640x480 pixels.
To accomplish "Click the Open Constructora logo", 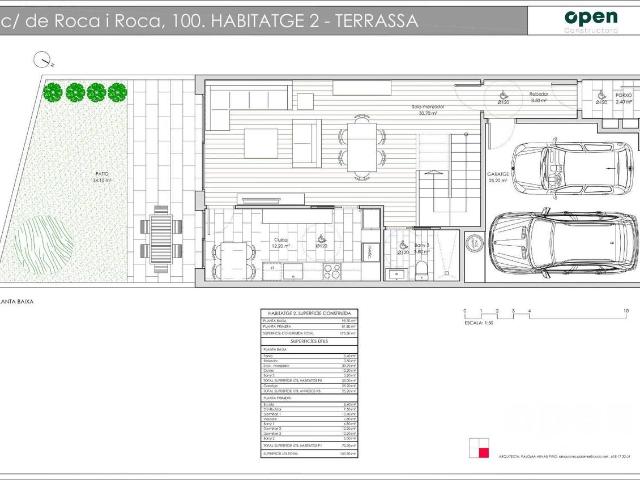I will coord(592,20).
